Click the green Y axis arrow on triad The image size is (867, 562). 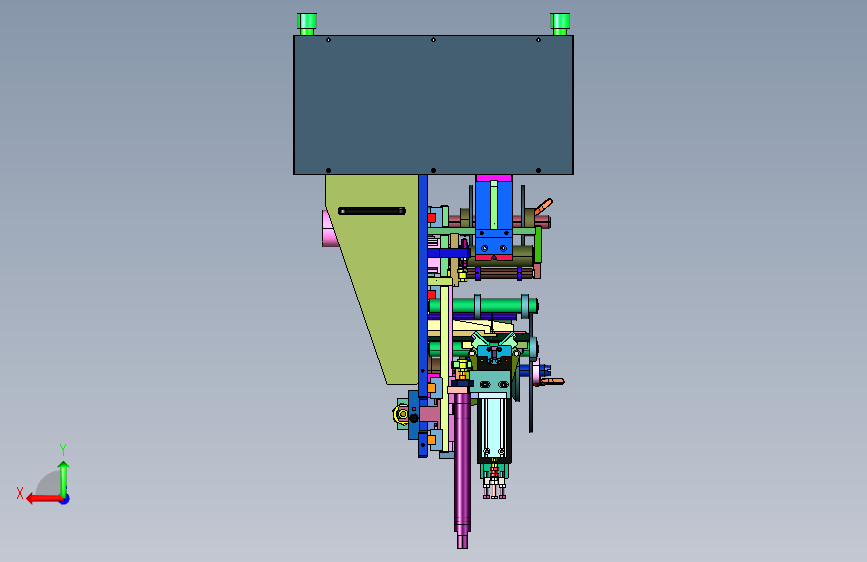(64, 478)
